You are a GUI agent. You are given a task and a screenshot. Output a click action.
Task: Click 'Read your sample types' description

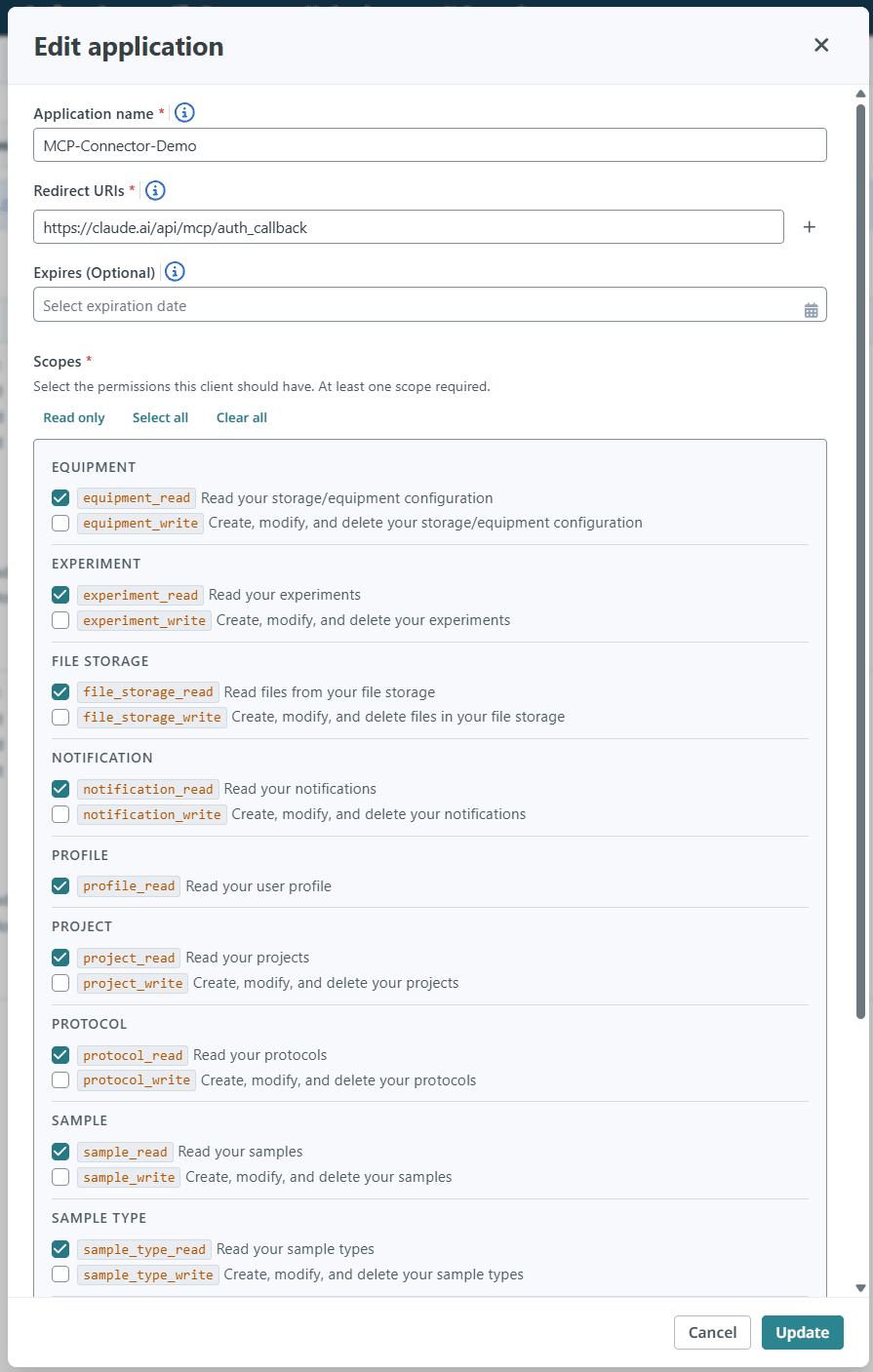tap(296, 1249)
